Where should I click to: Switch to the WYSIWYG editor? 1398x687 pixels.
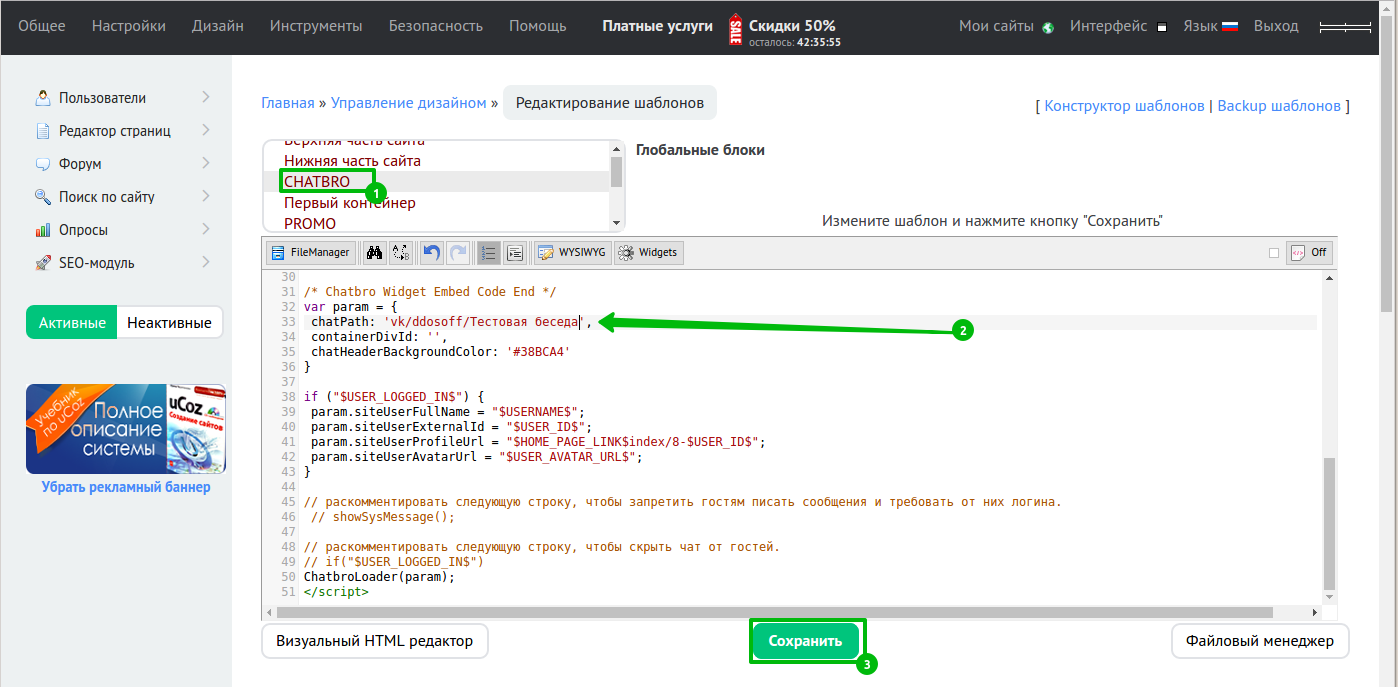point(572,253)
